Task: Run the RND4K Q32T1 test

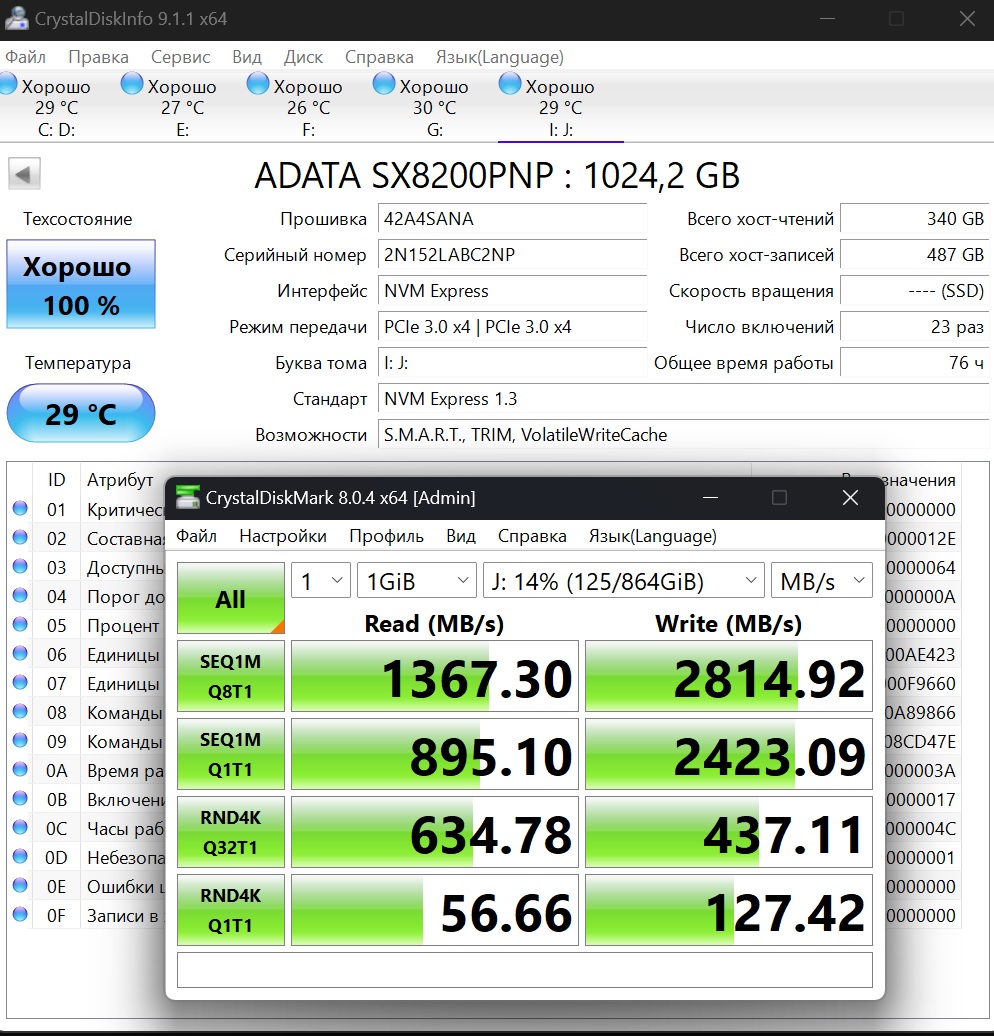Action: (231, 832)
